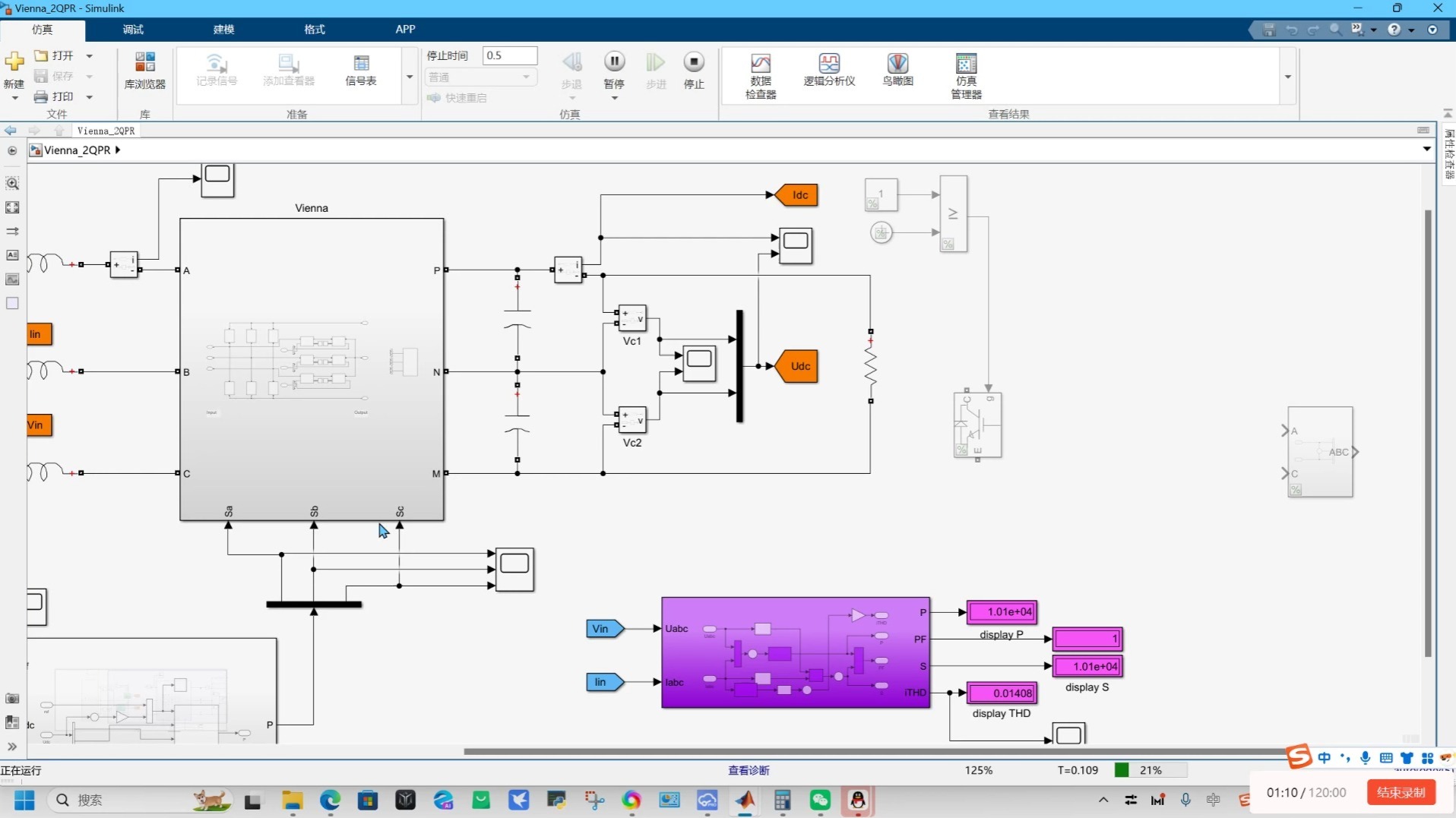Expand the 新建 (New) dropdown arrow
Screen dimensions: 1456x818
point(14,98)
